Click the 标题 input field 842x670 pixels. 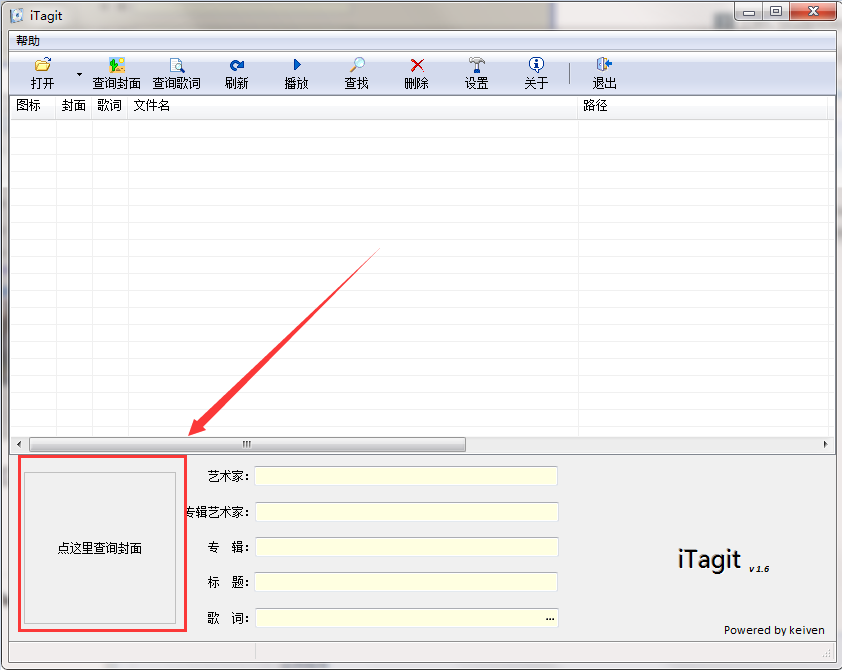coord(406,582)
